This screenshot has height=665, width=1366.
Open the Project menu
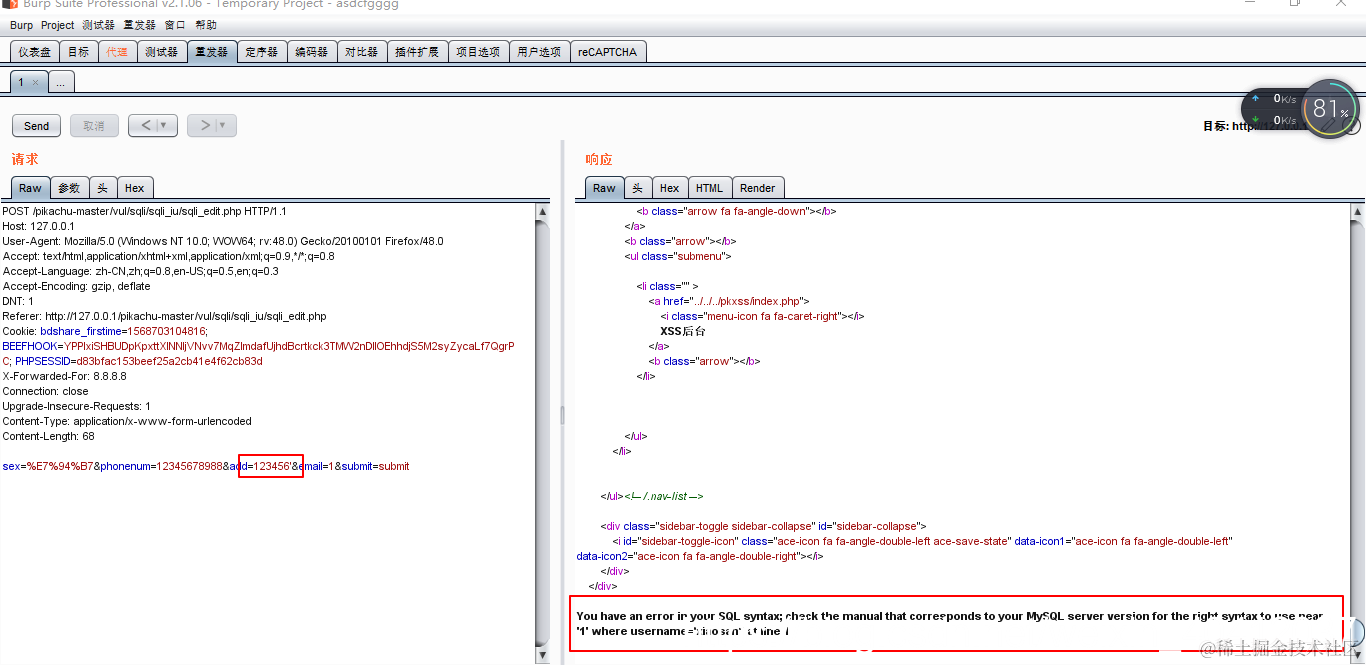click(x=57, y=25)
